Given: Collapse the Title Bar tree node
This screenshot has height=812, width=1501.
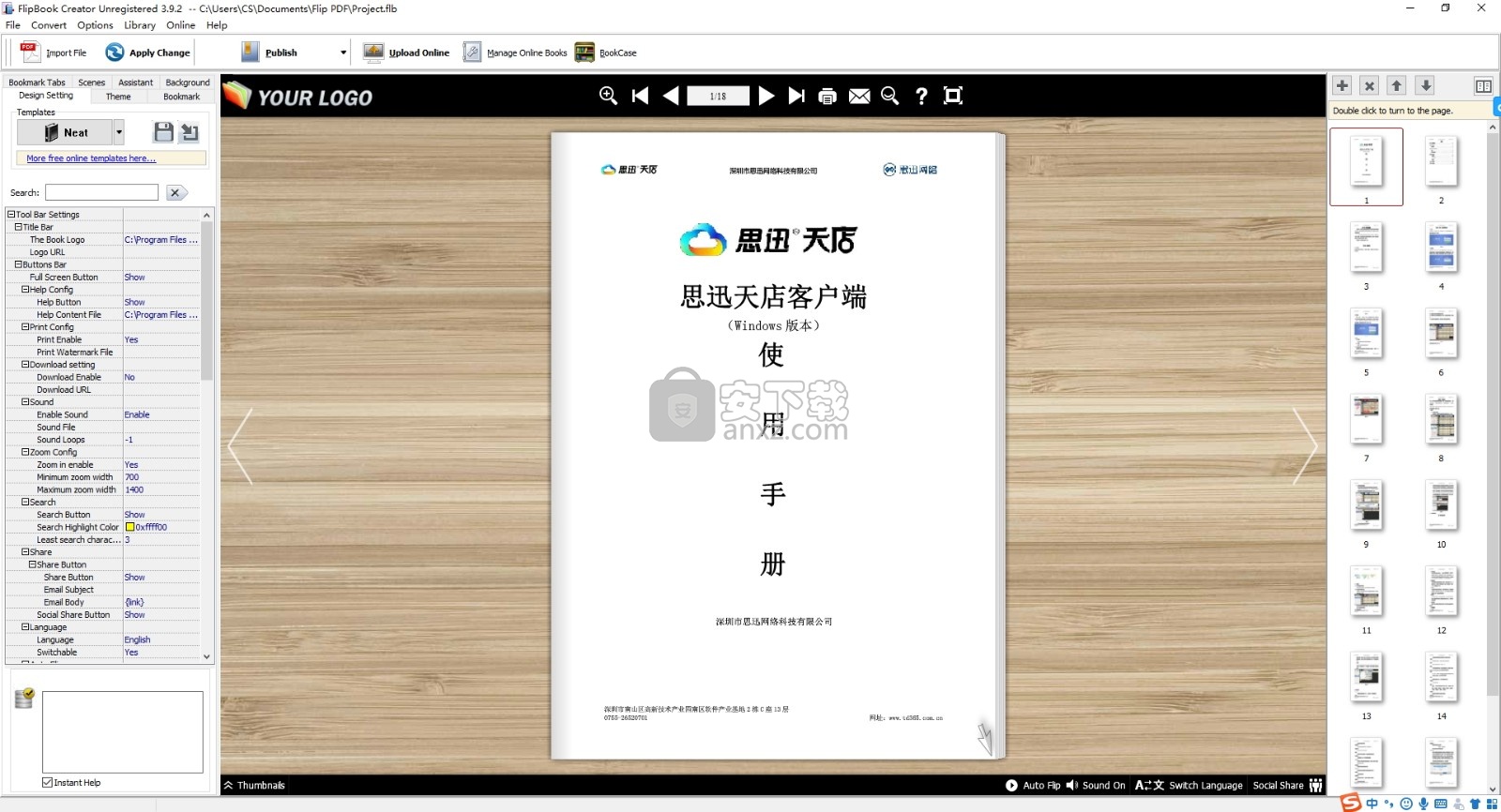Looking at the screenshot, I should [x=18, y=227].
